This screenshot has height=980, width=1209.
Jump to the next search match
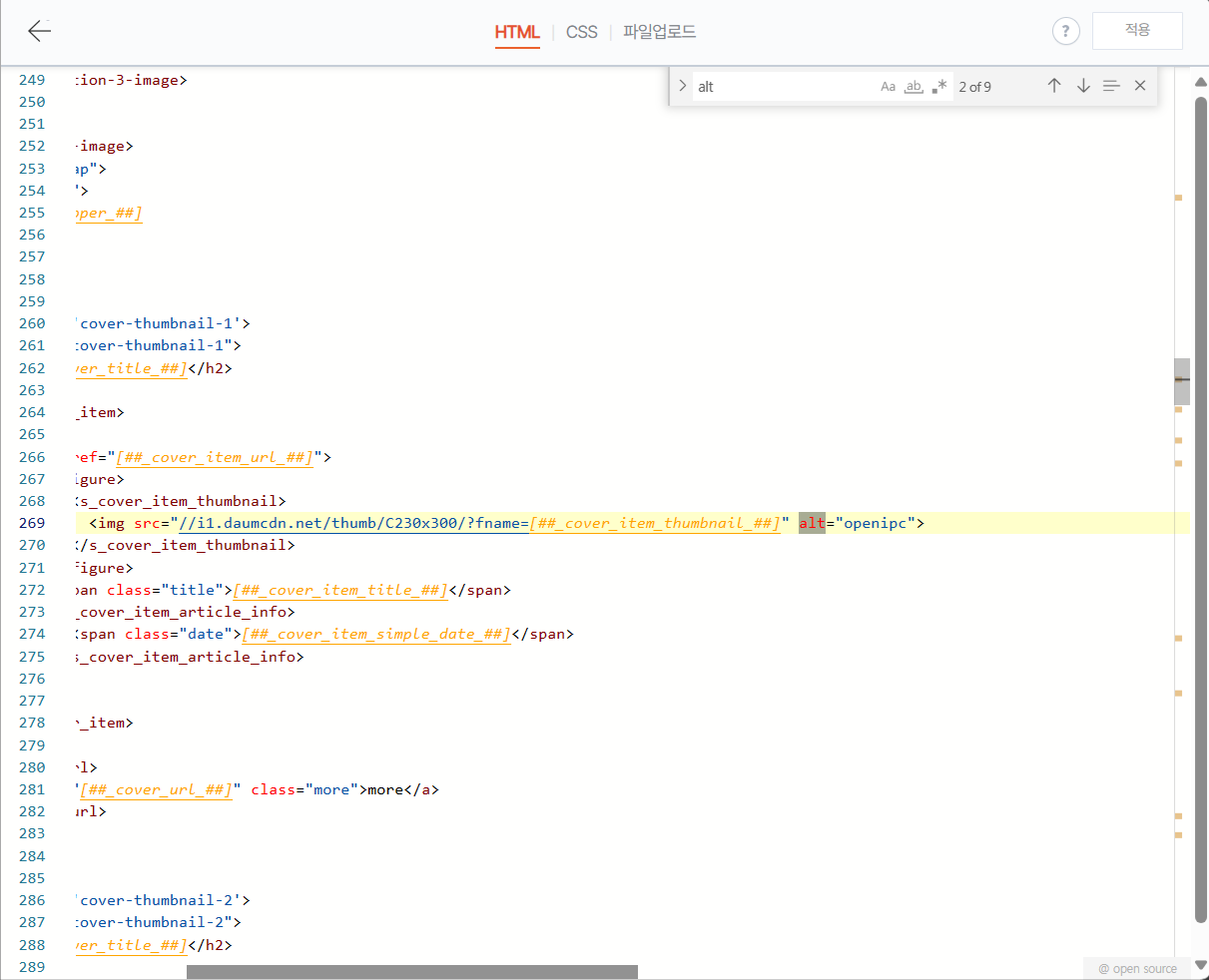pos(1083,86)
